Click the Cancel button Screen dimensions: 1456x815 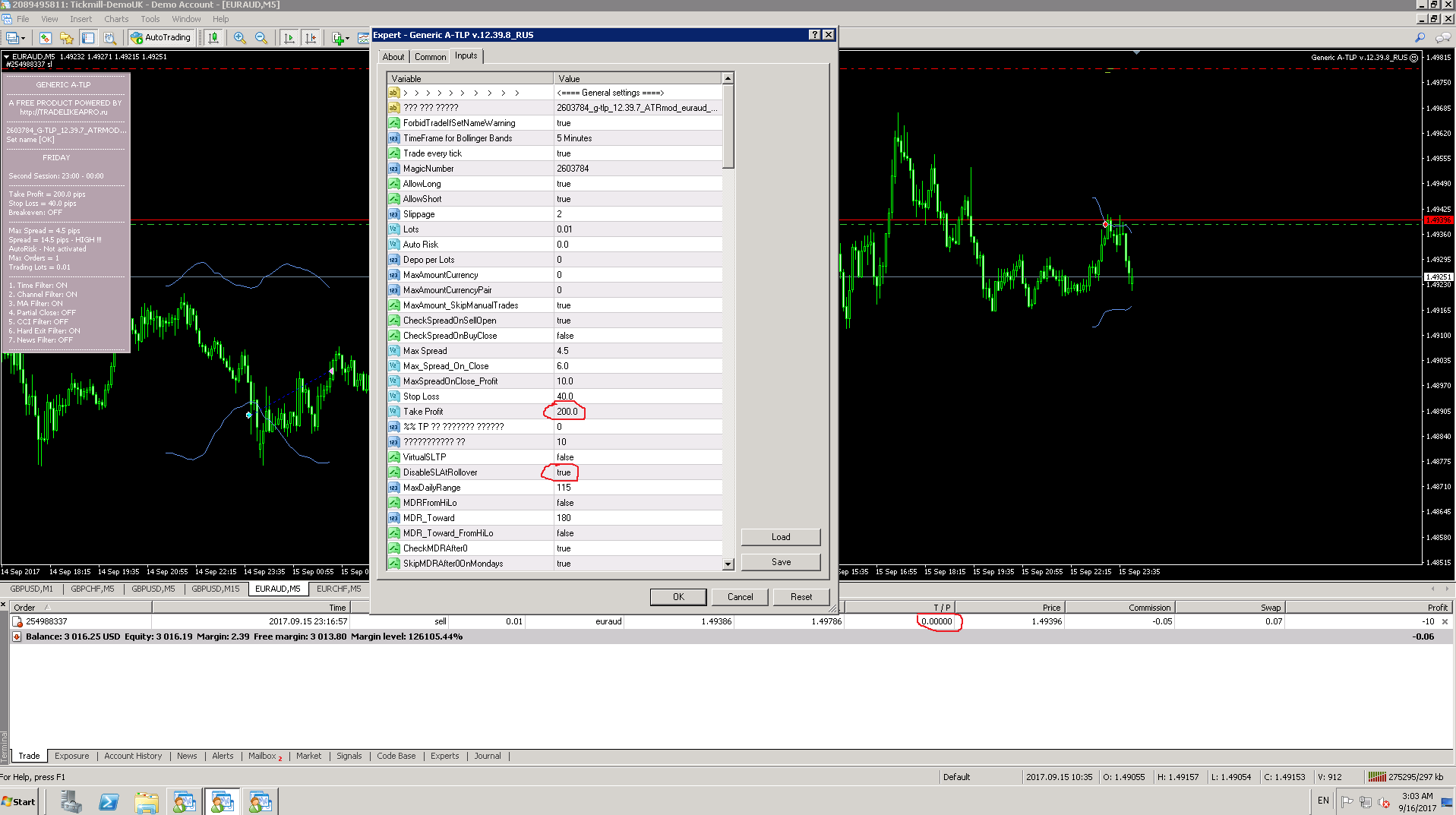740,597
